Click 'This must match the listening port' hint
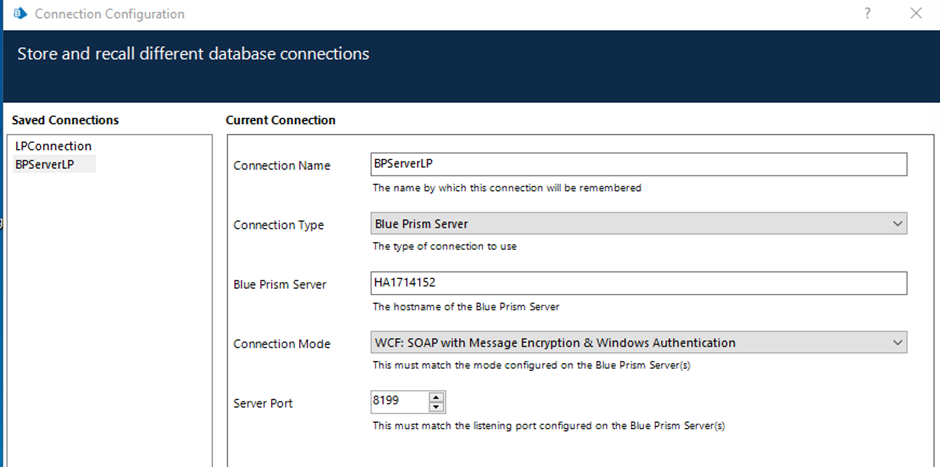Viewport: 940px width, 467px height. coord(549,426)
